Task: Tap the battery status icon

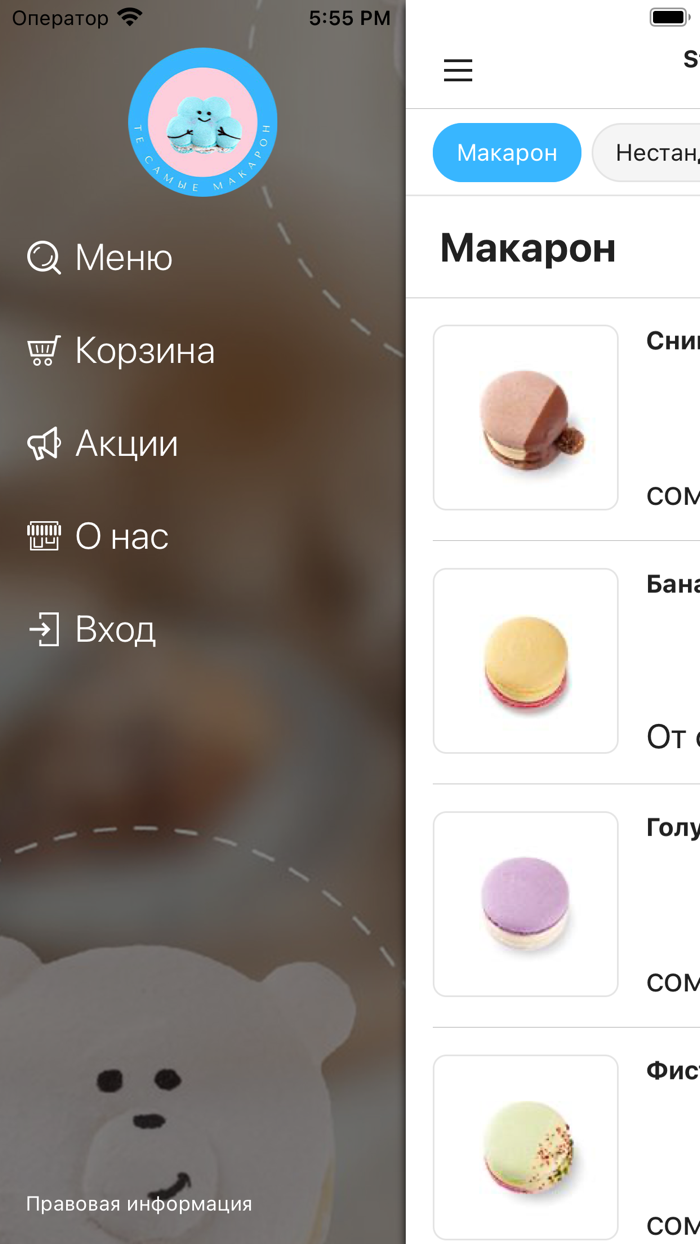Action: pos(671,17)
